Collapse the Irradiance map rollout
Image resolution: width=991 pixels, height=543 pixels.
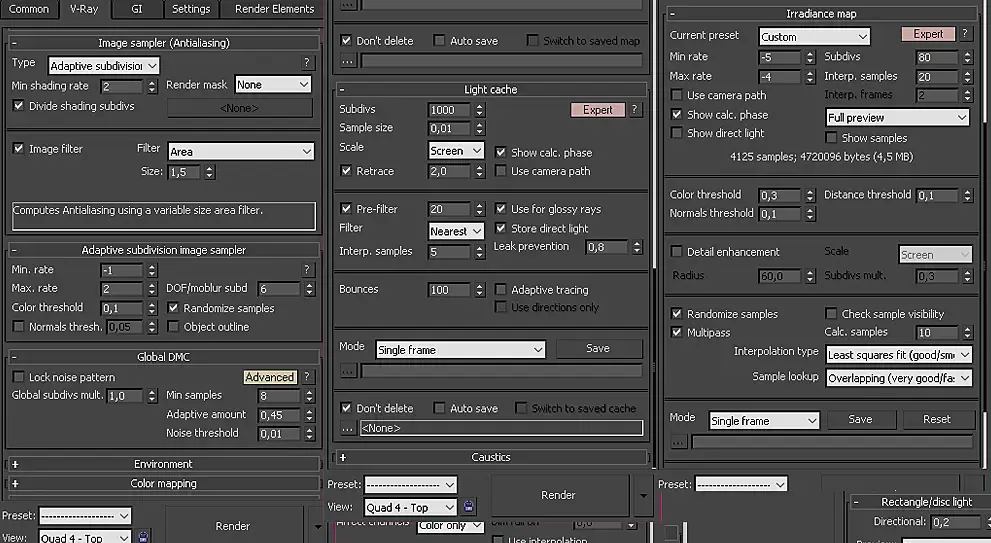(672, 14)
